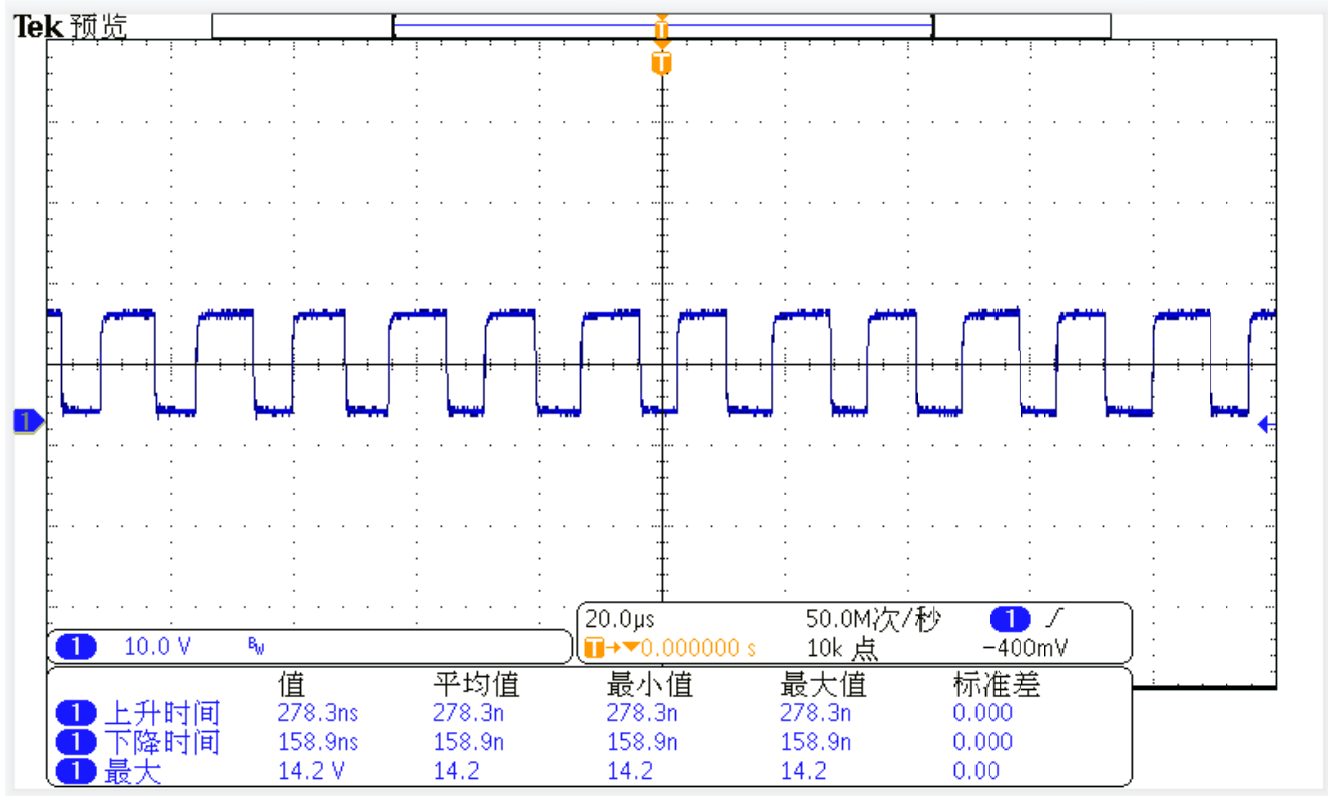Click the 278.3ns rise time value
This screenshot has height=796, width=1333.
pyautogui.click(x=318, y=713)
